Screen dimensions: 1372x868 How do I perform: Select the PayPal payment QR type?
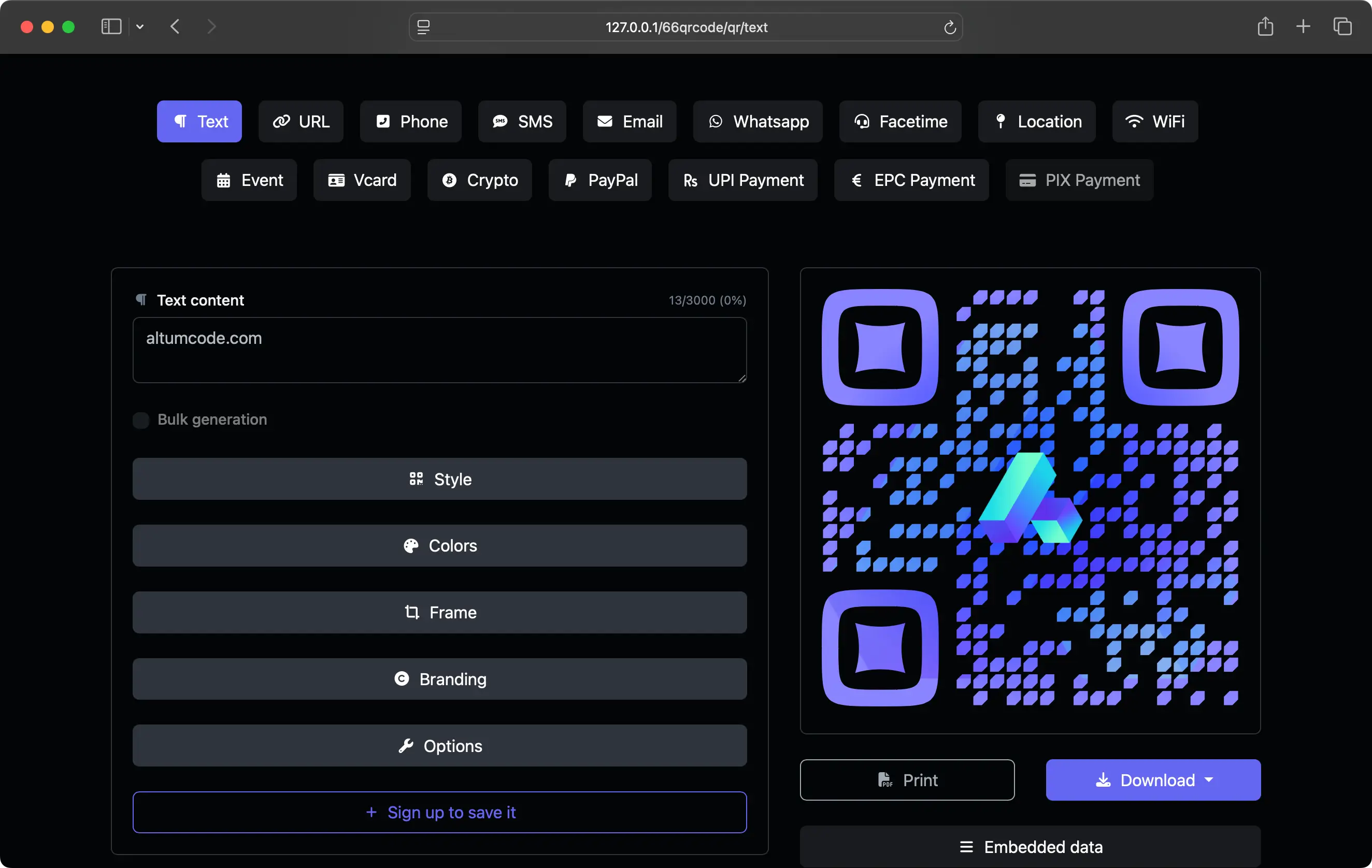(599, 180)
